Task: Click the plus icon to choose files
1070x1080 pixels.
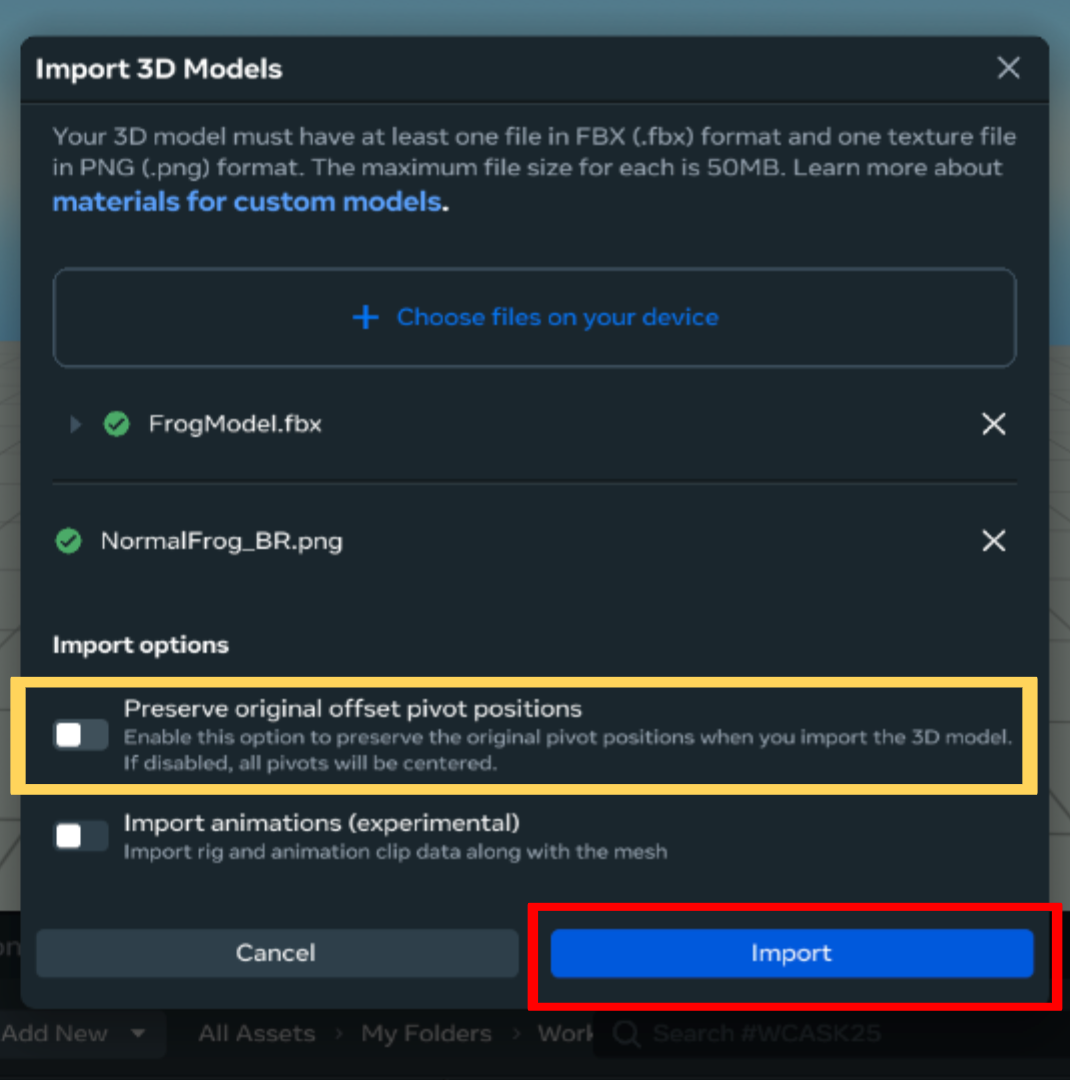Action: coord(366,318)
